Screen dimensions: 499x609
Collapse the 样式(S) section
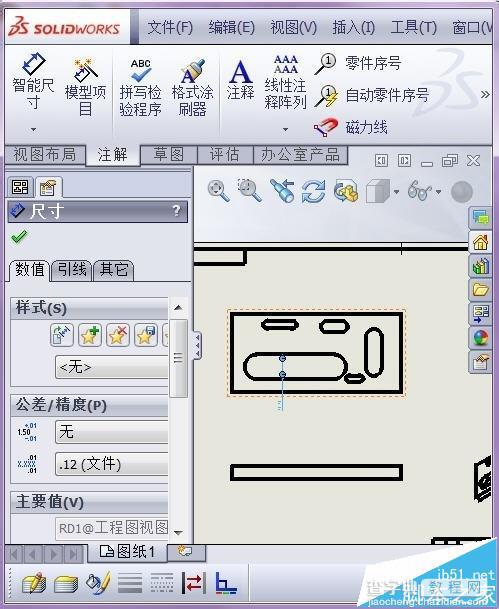[x=89, y=309]
